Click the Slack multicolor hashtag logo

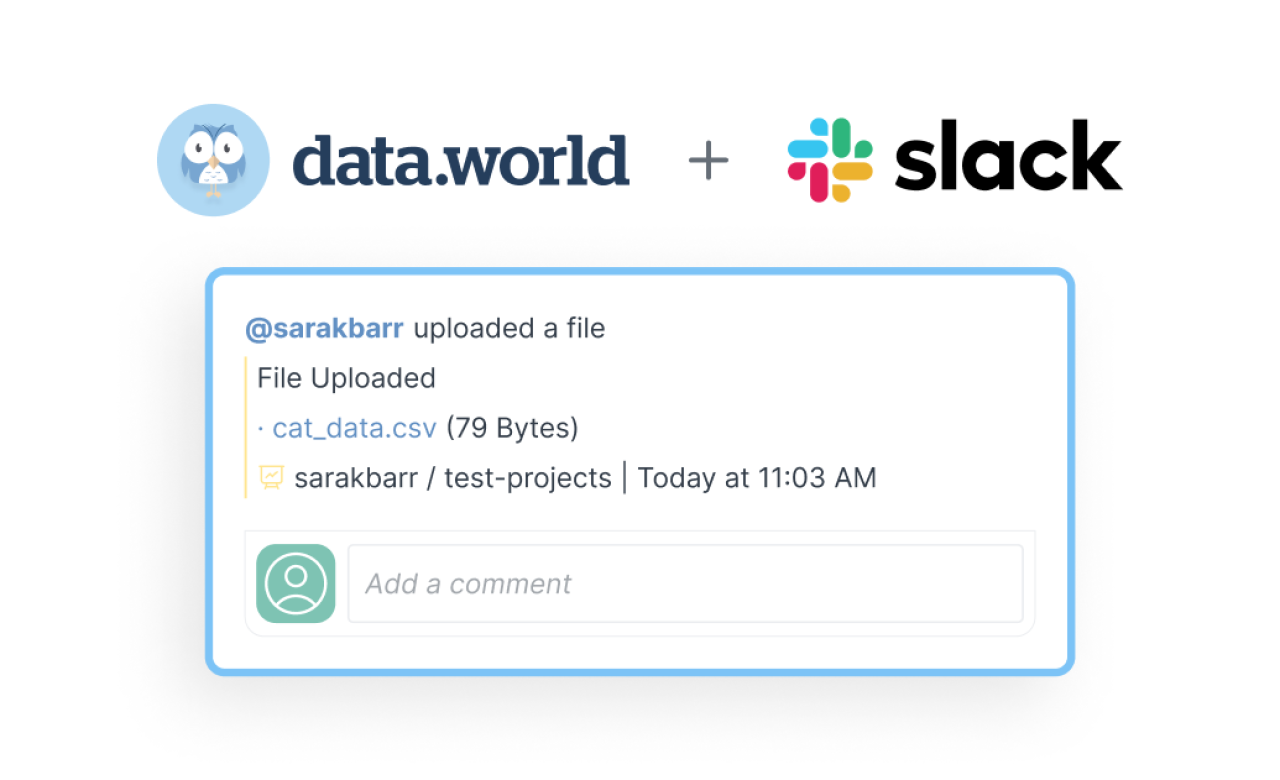(830, 160)
